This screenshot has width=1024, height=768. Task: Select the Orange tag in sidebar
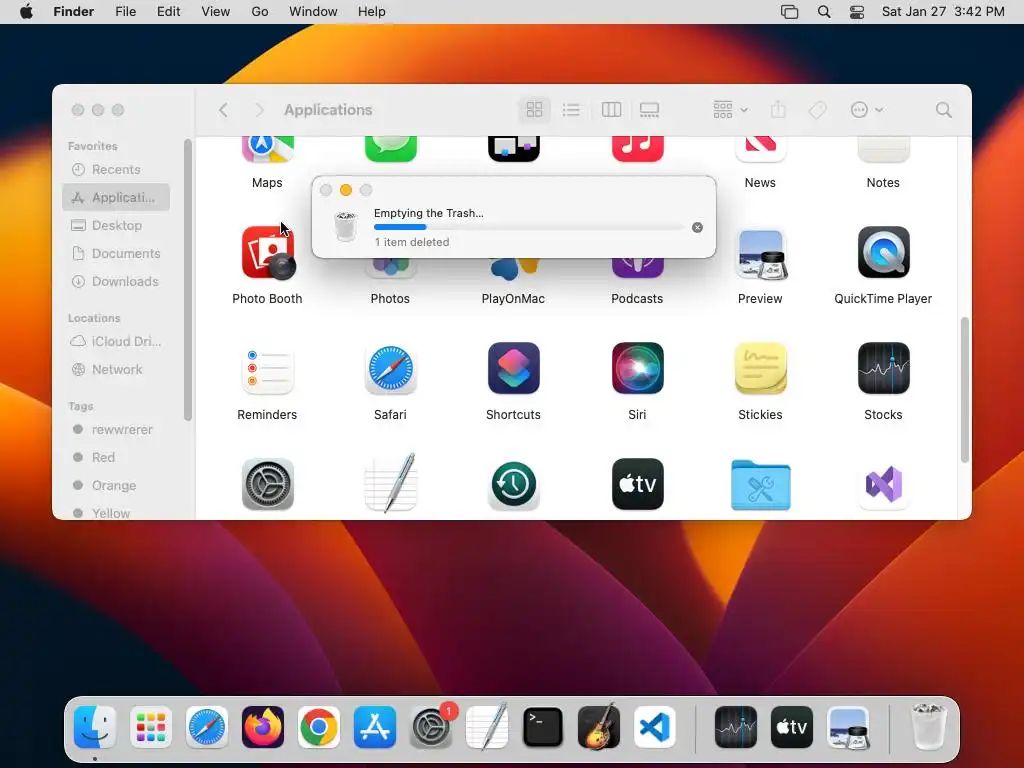pos(116,486)
